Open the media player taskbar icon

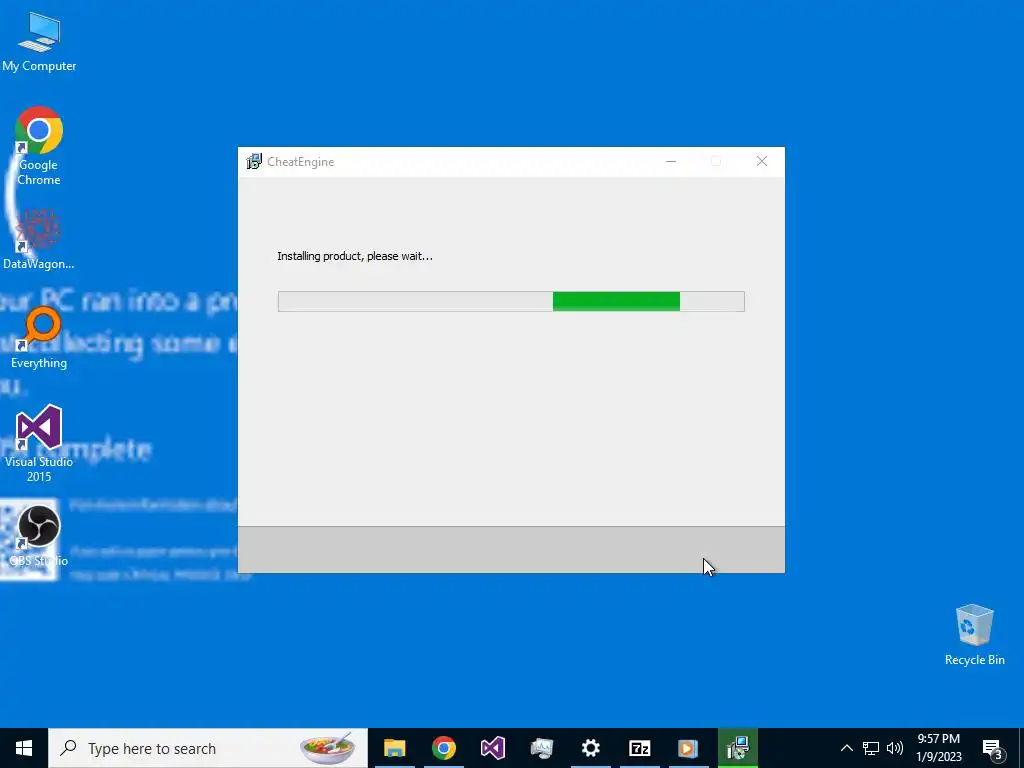[x=688, y=748]
